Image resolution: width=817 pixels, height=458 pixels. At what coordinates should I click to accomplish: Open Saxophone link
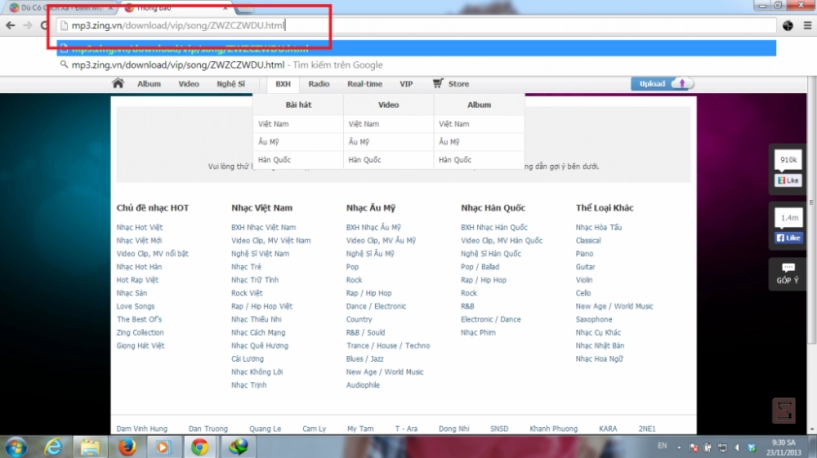[x=594, y=319]
